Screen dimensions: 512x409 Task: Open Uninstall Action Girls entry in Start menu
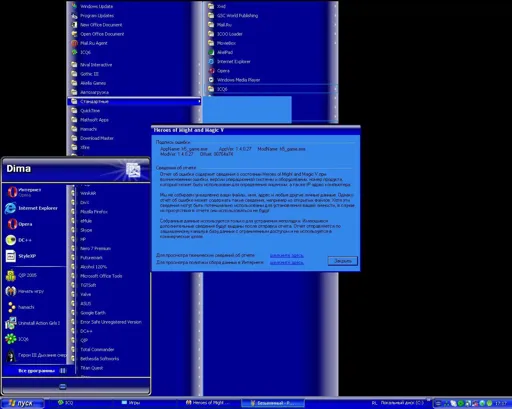click(x=33, y=323)
